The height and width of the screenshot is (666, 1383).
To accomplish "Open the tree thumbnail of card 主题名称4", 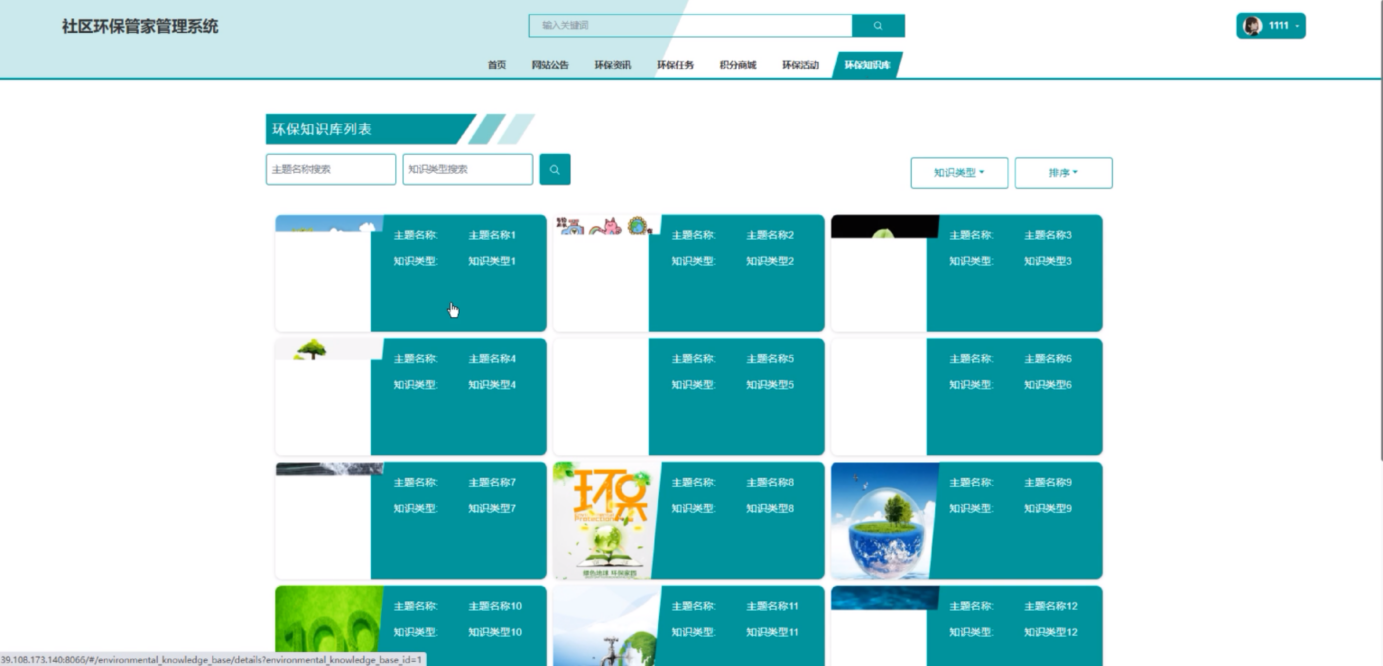I will point(328,349).
